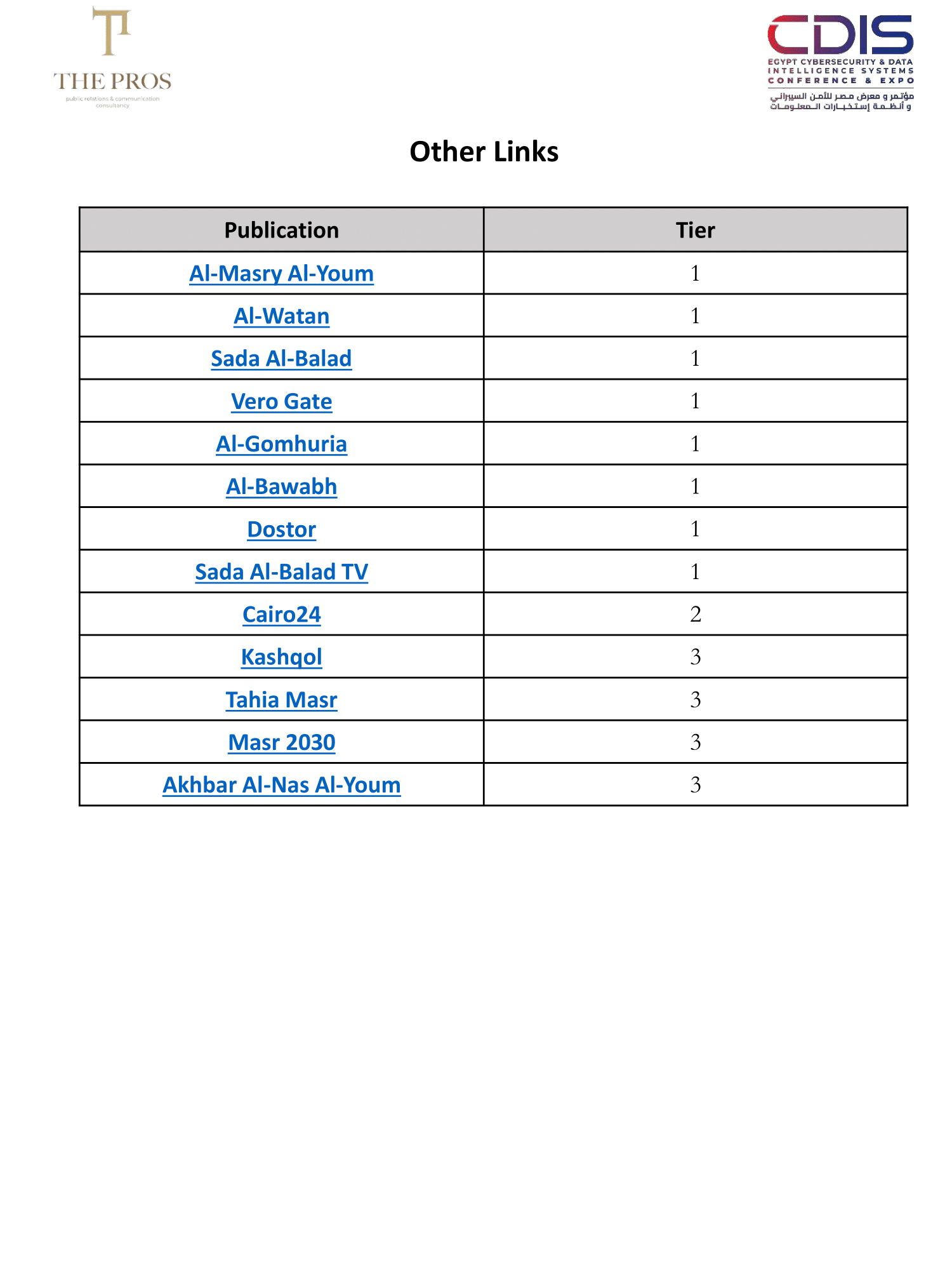Visit the Tahia Masr link
Screen dimensions: 952x1270
pyautogui.click(x=281, y=700)
